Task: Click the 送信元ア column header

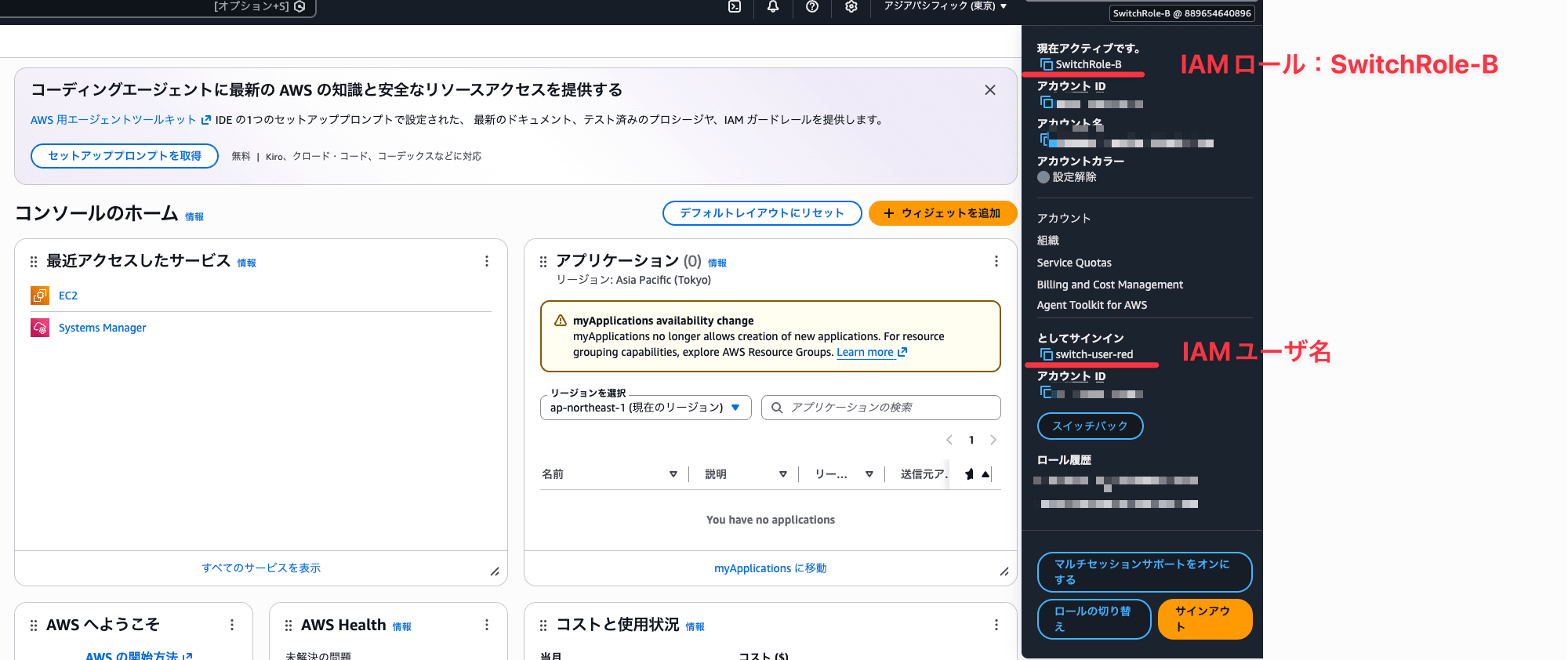Action: point(924,474)
